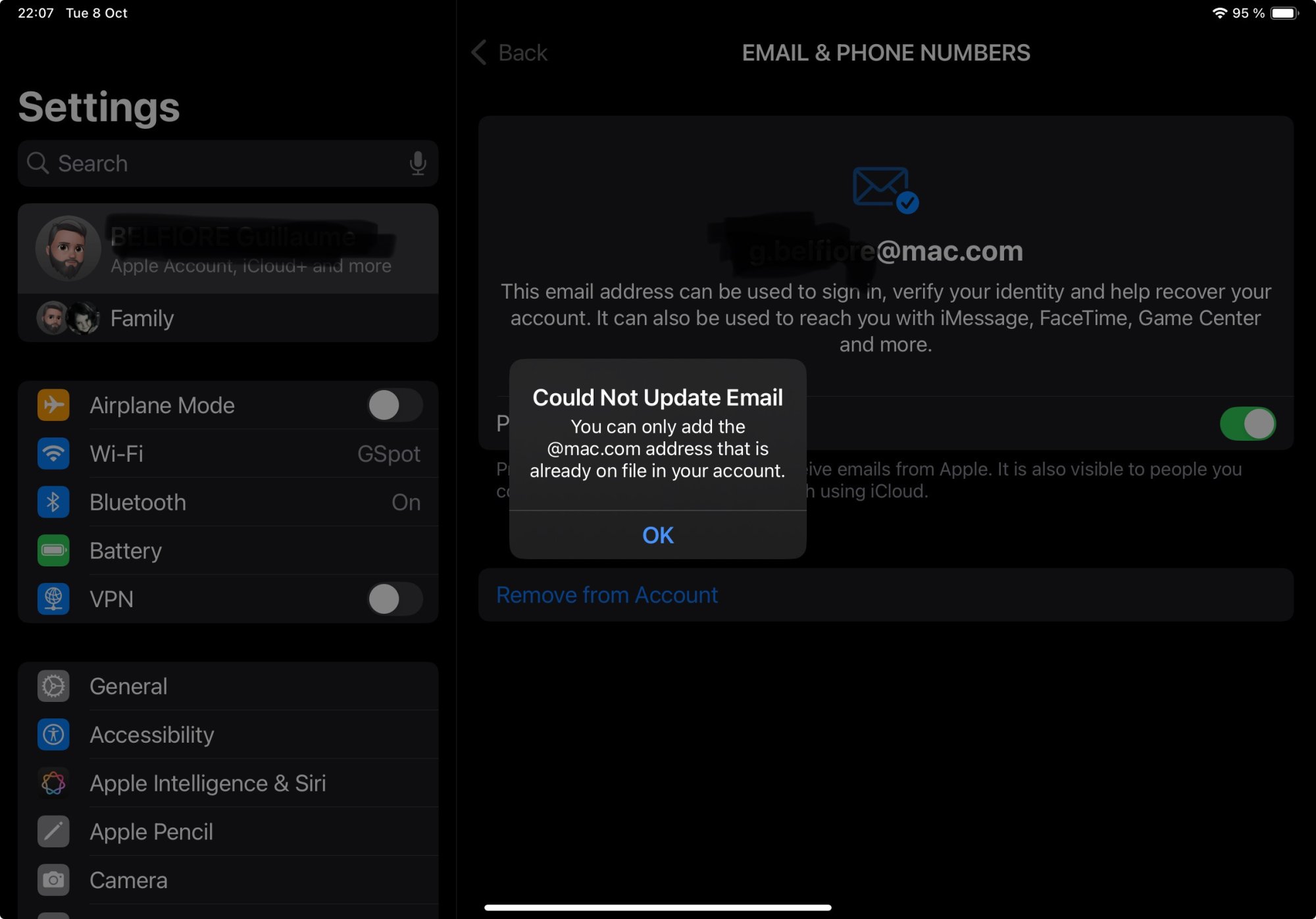Tap the General gear icon
The image size is (1316, 919).
[x=53, y=686]
